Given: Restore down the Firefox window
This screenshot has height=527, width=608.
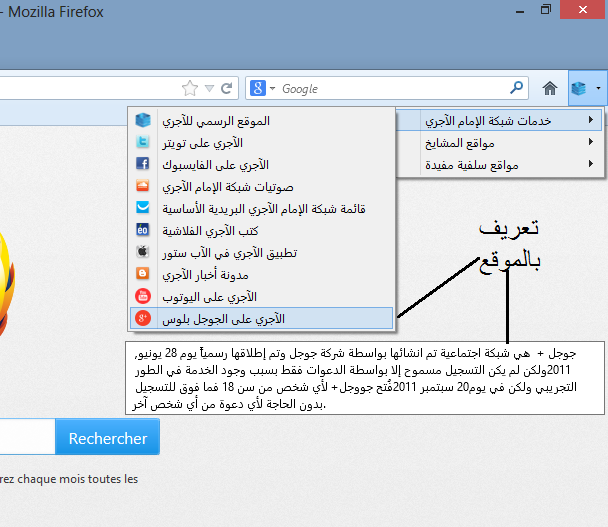Looking at the screenshot, I should [x=546, y=10].
